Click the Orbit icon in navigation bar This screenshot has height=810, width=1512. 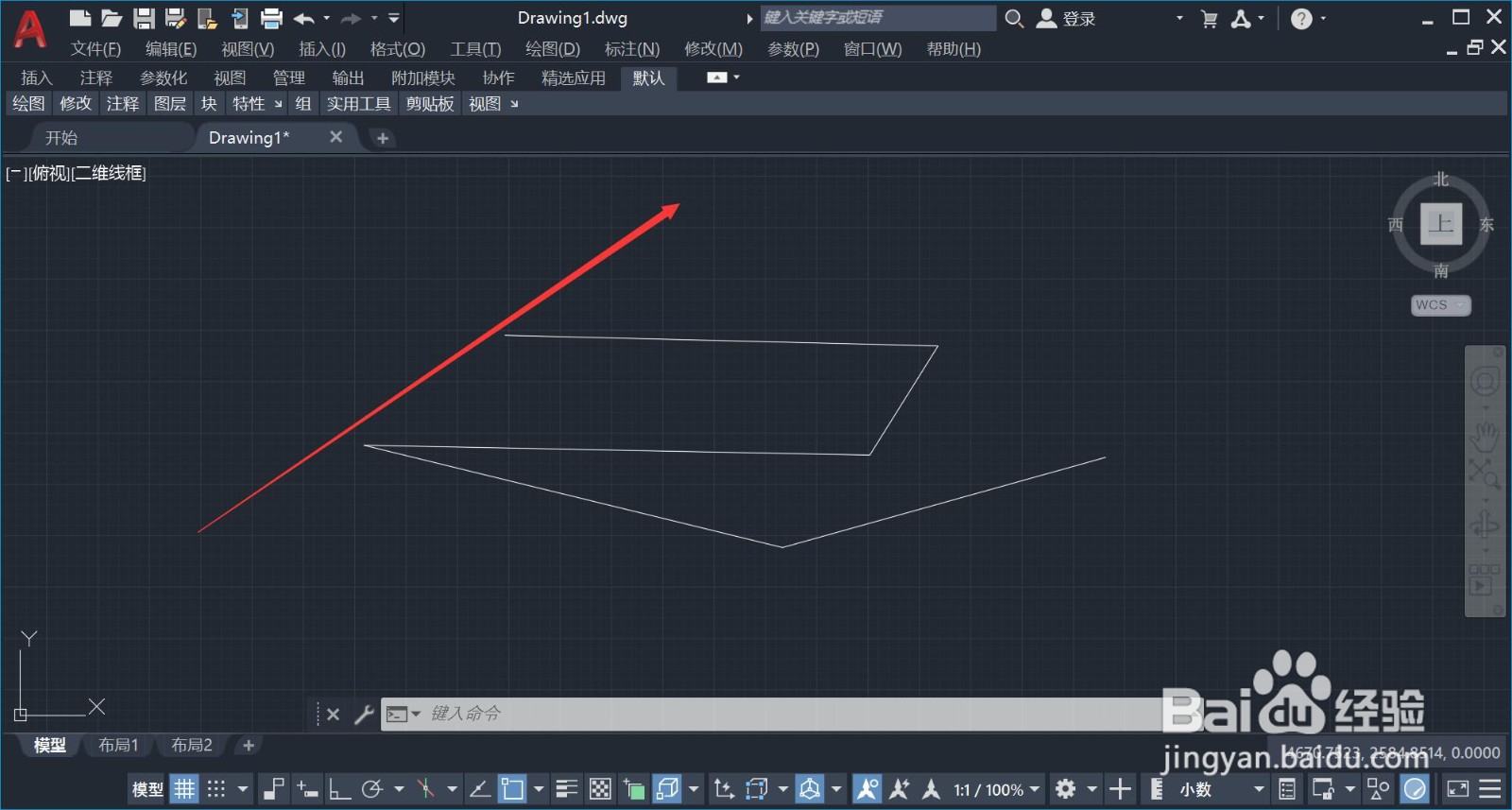point(1485,524)
